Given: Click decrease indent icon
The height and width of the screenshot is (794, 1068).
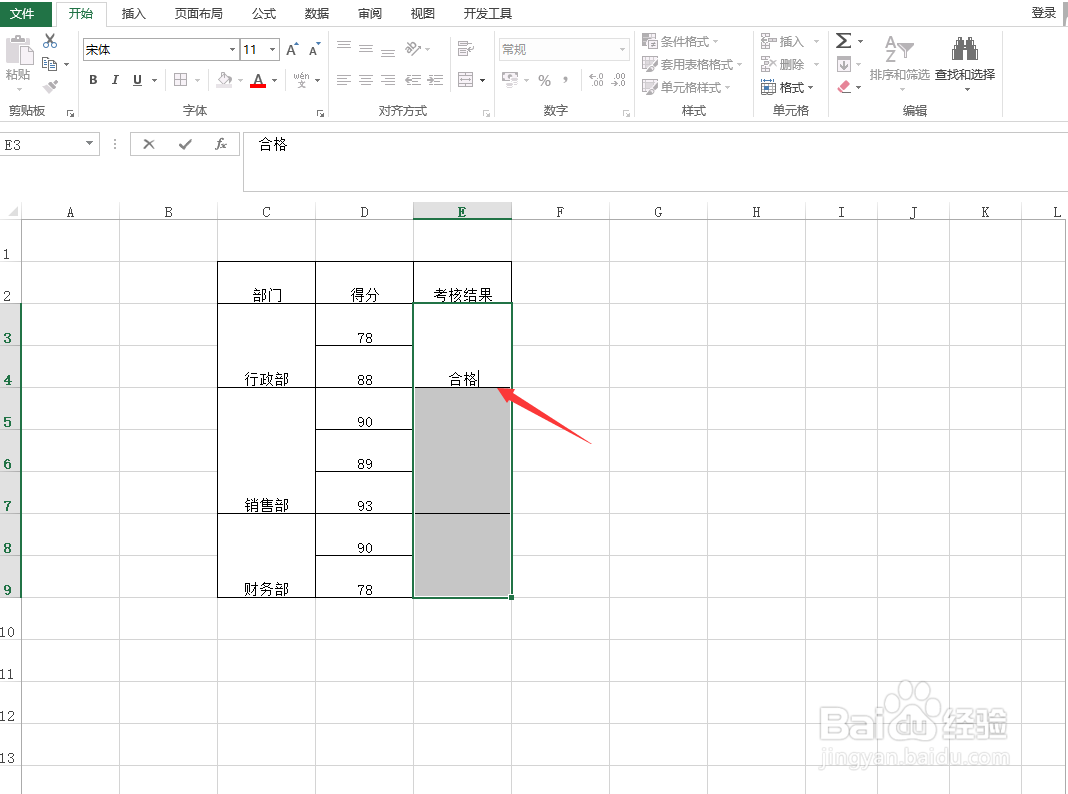Looking at the screenshot, I should point(413,80).
